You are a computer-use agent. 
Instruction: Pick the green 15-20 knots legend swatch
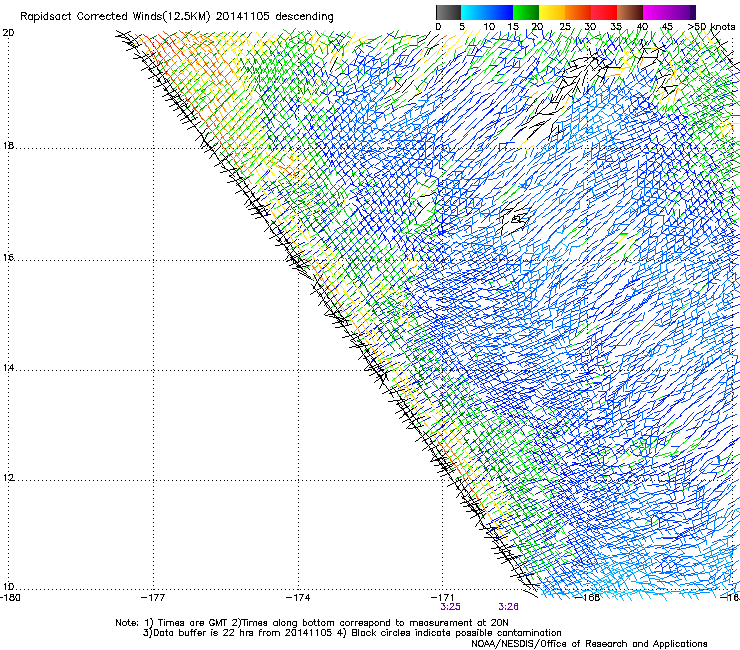[526, 12]
